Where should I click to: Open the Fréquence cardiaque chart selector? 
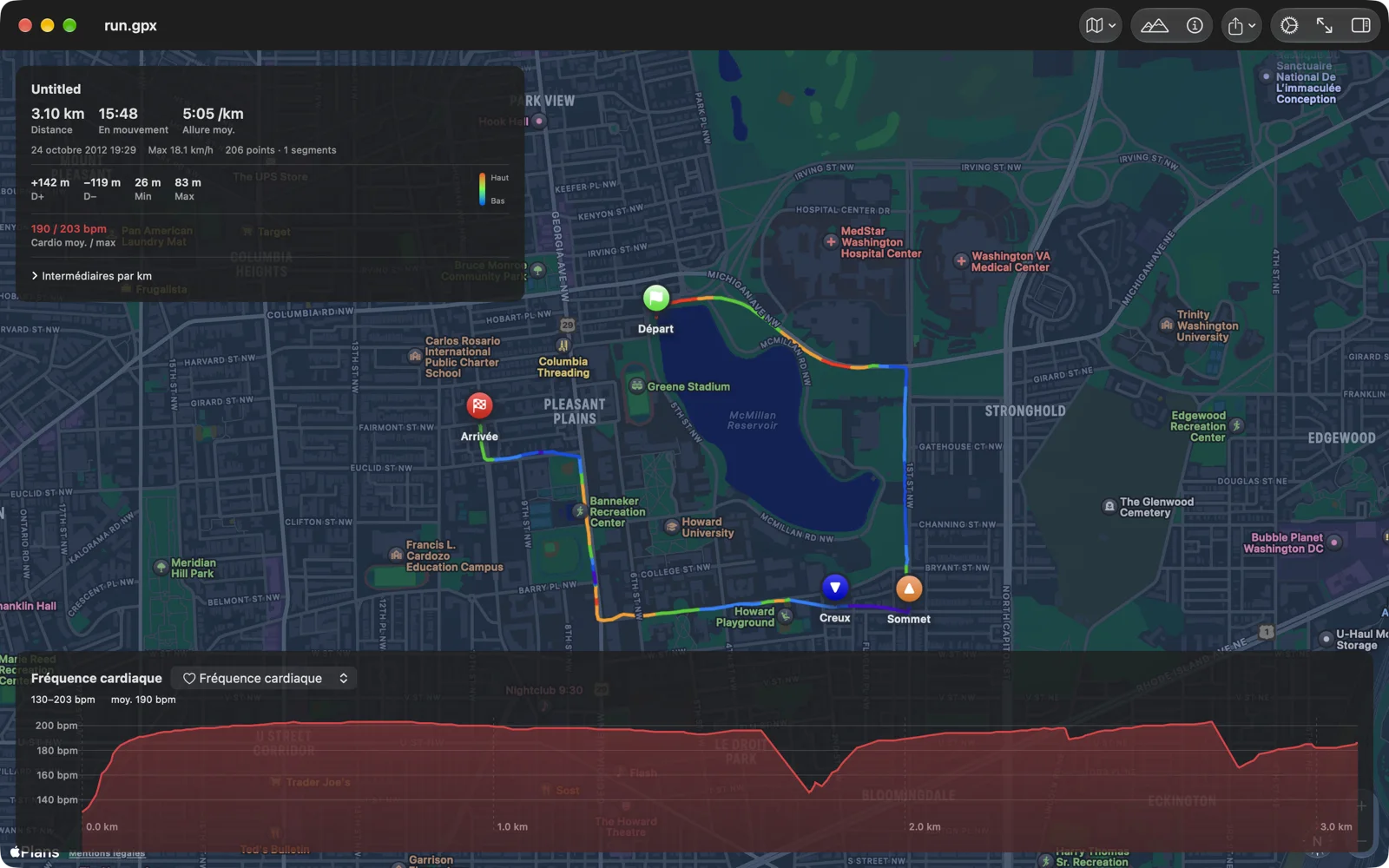[x=265, y=678]
